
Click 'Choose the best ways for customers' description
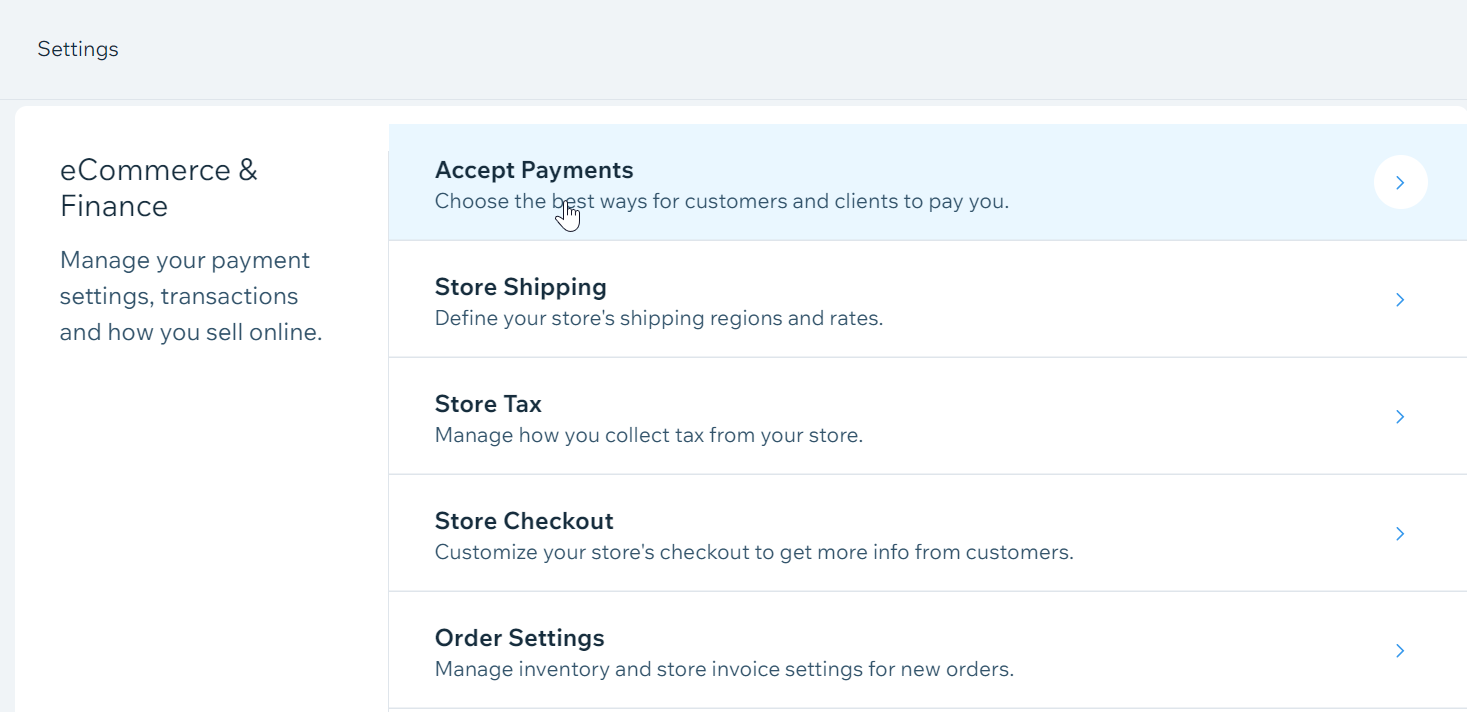pyautogui.click(x=721, y=201)
